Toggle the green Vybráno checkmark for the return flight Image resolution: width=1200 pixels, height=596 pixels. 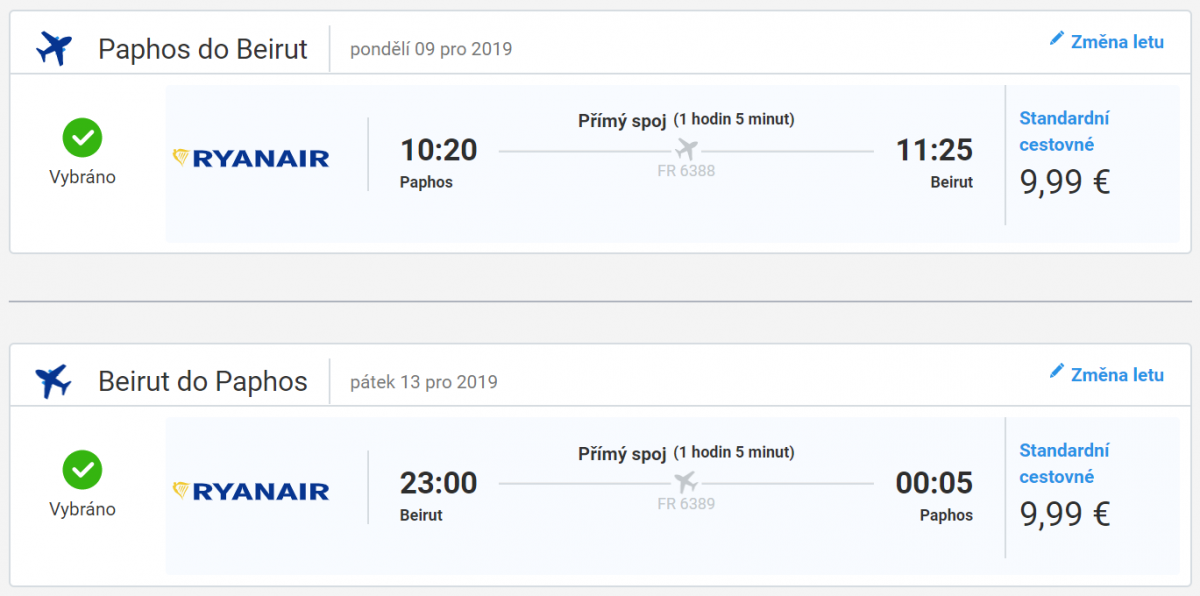pos(82,470)
